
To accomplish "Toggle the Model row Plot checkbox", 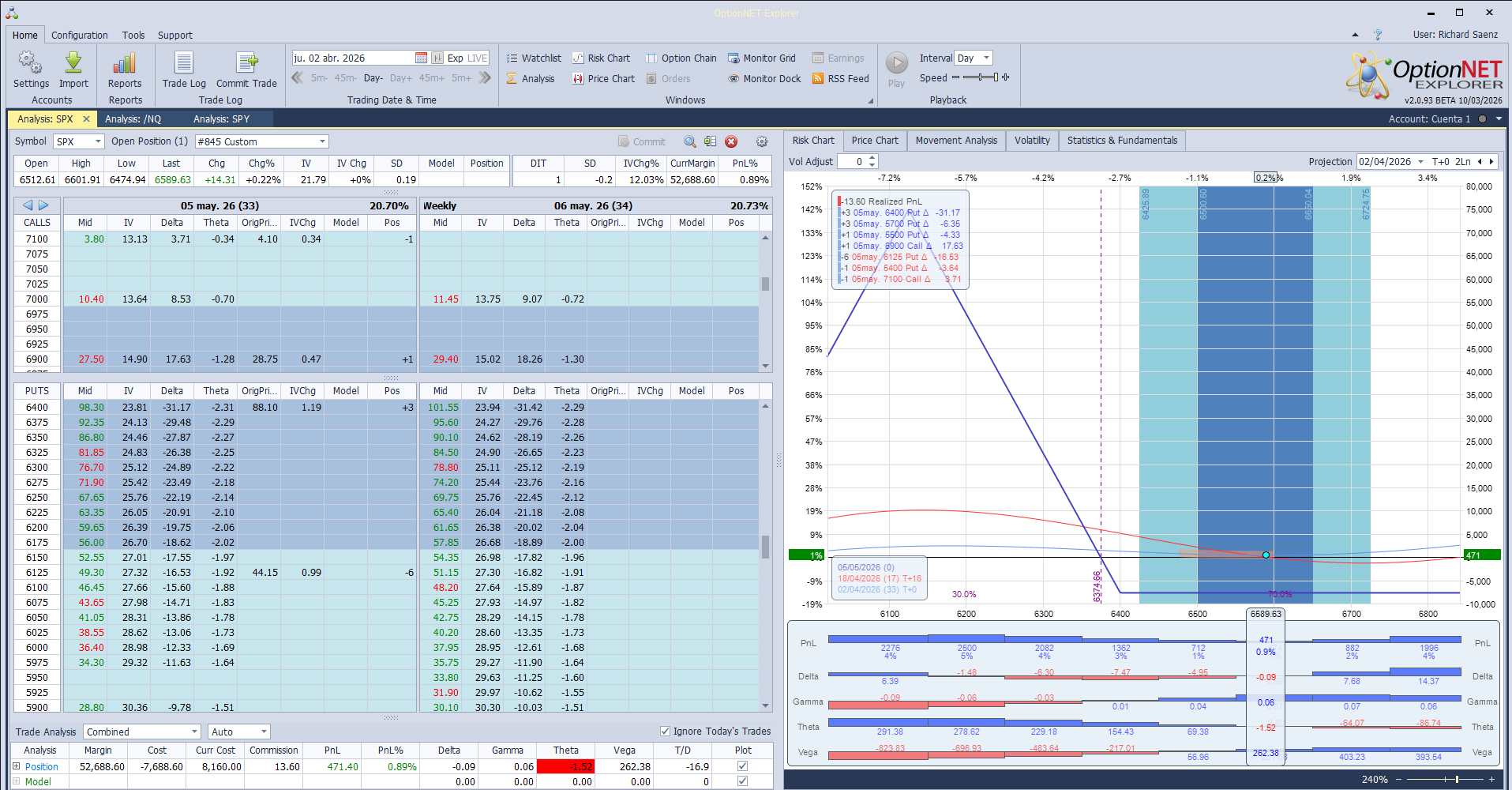I will pyautogui.click(x=742, y=781).
